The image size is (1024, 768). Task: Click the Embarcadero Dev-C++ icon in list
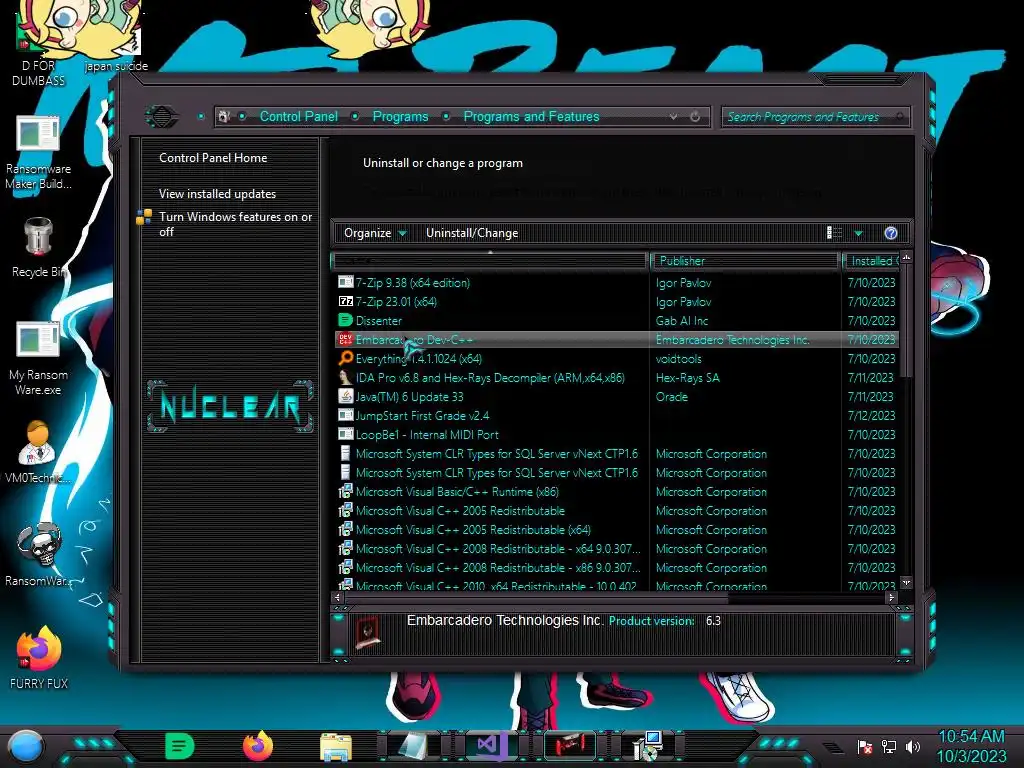click(345, 340)
